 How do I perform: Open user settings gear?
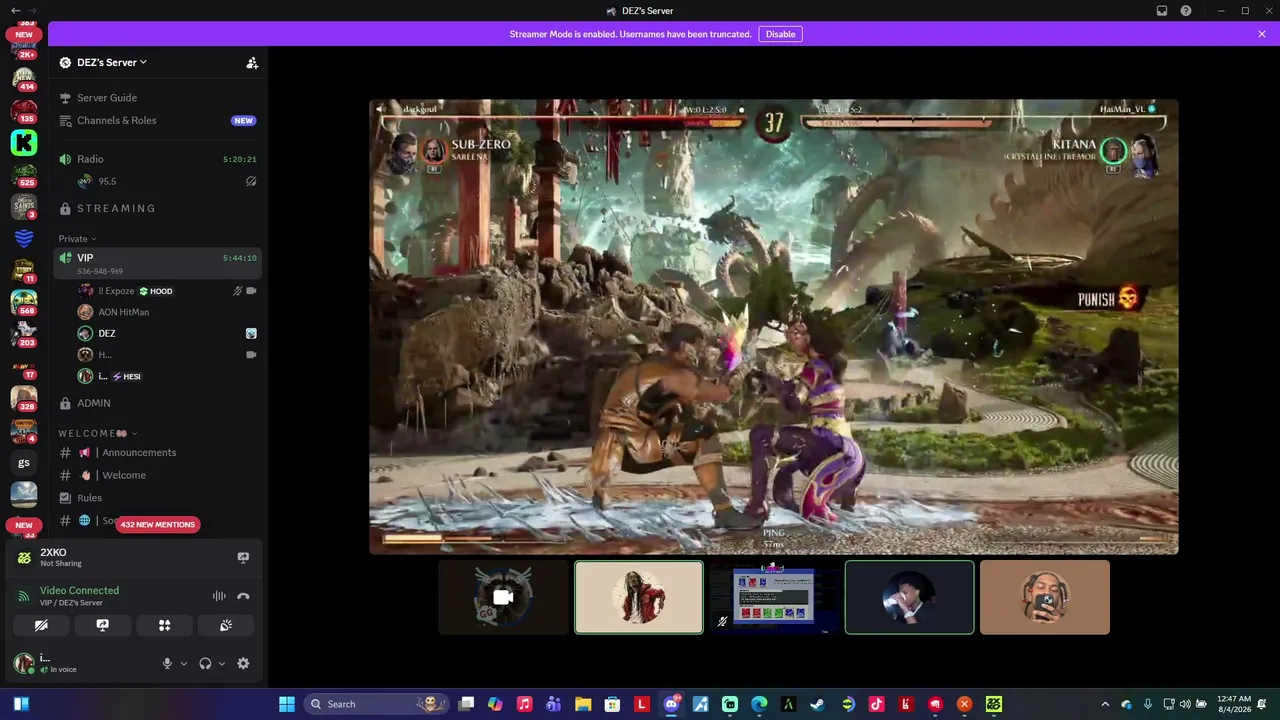[x=243, y=663]
